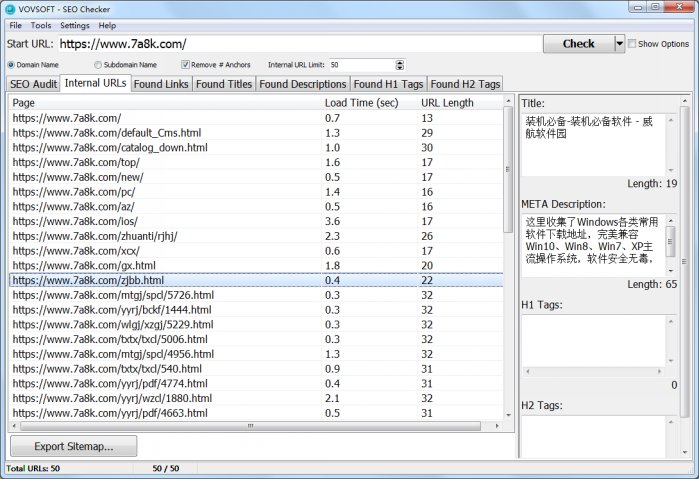This screenshot has height=479, width=699.
Task: Click the URL list scroll down arrow
Action: 508,415
